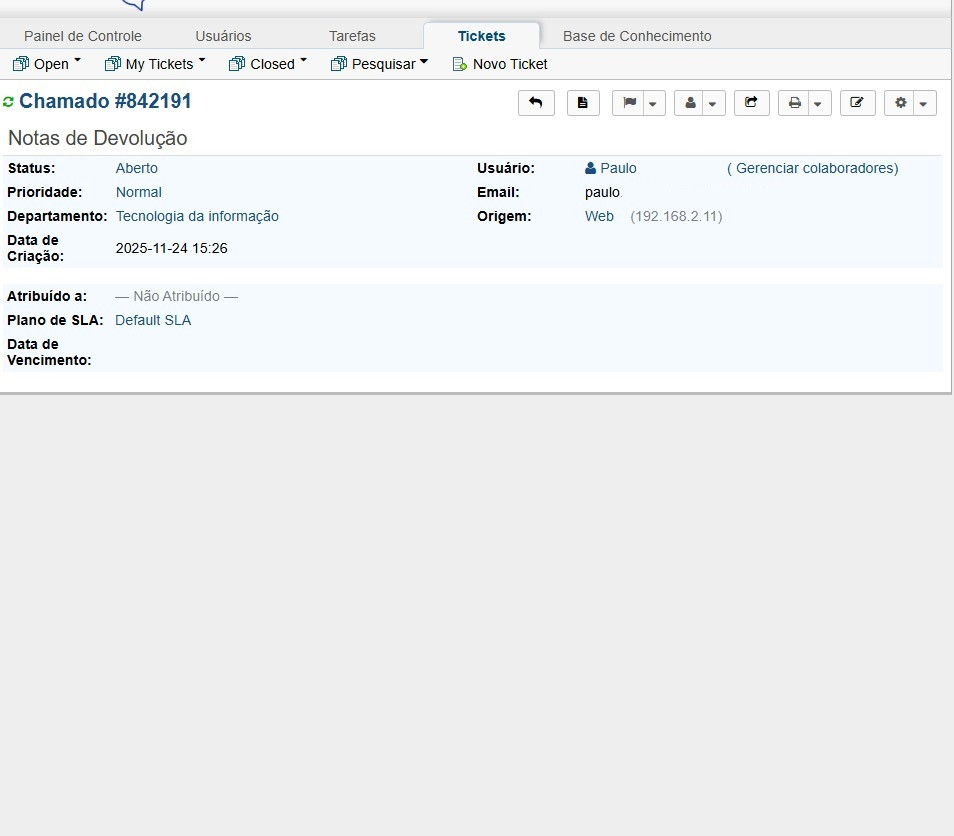The image size is (954, 836).
Task: Click the gear more options icon
Action: pyautogui.click(x=901, y=103)
